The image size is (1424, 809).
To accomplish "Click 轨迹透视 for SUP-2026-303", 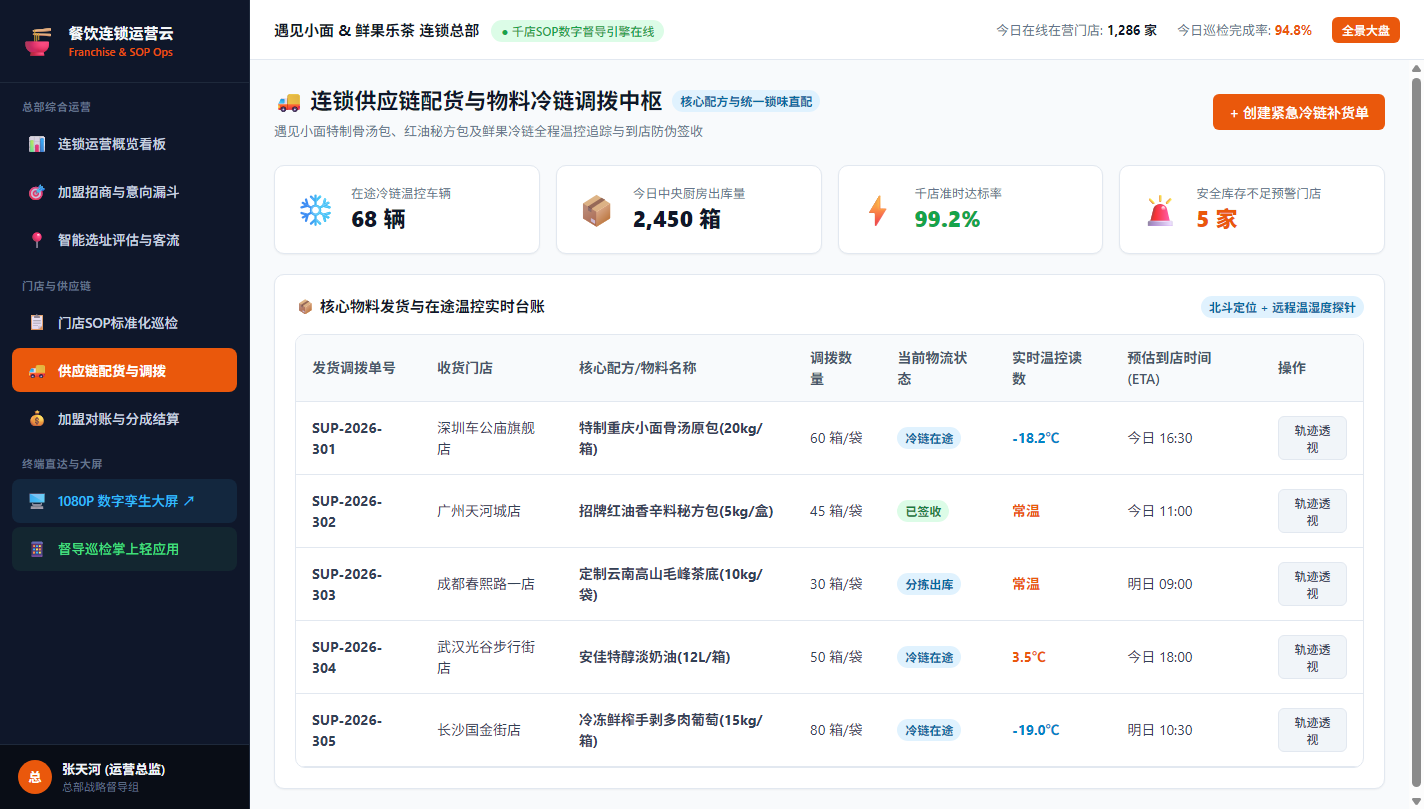I will 1312,584.
